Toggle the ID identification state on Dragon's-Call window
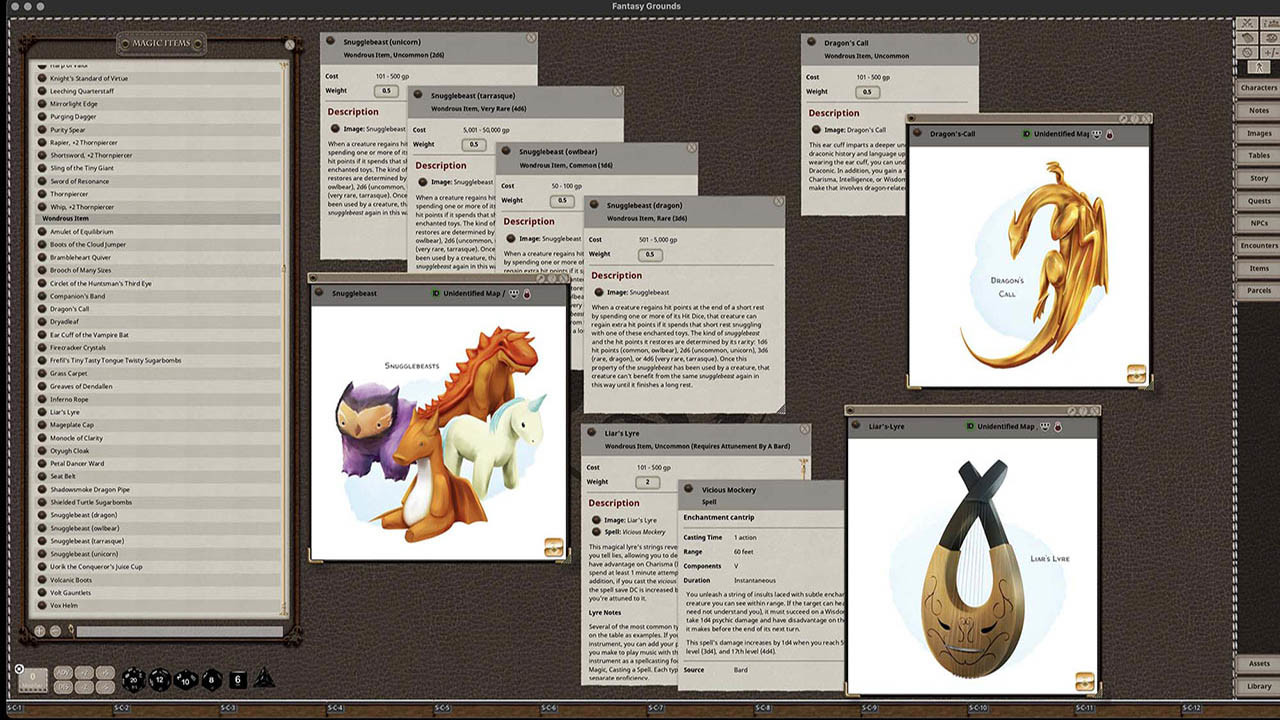This screenshot has height=720, width=1280. click(1025, 133)
